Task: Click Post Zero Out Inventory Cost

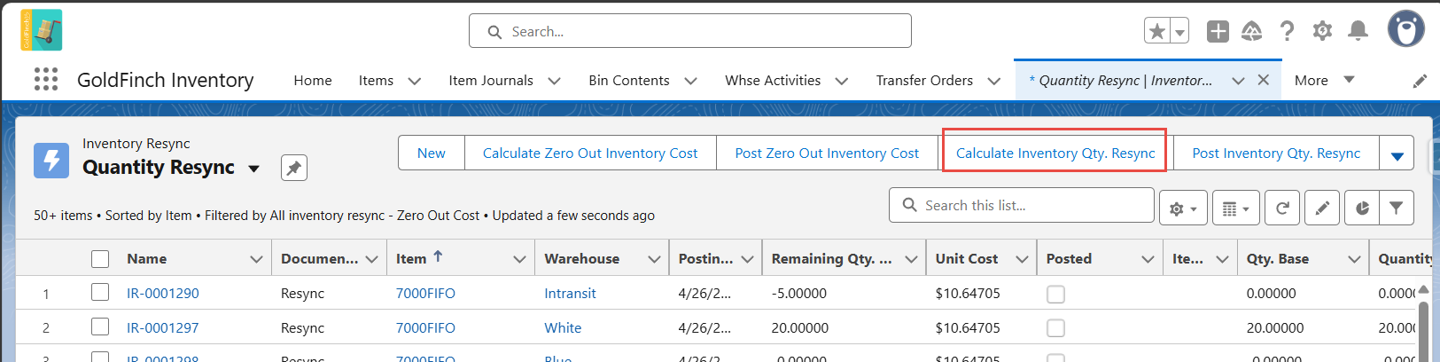Action: (x=827, y=153)
